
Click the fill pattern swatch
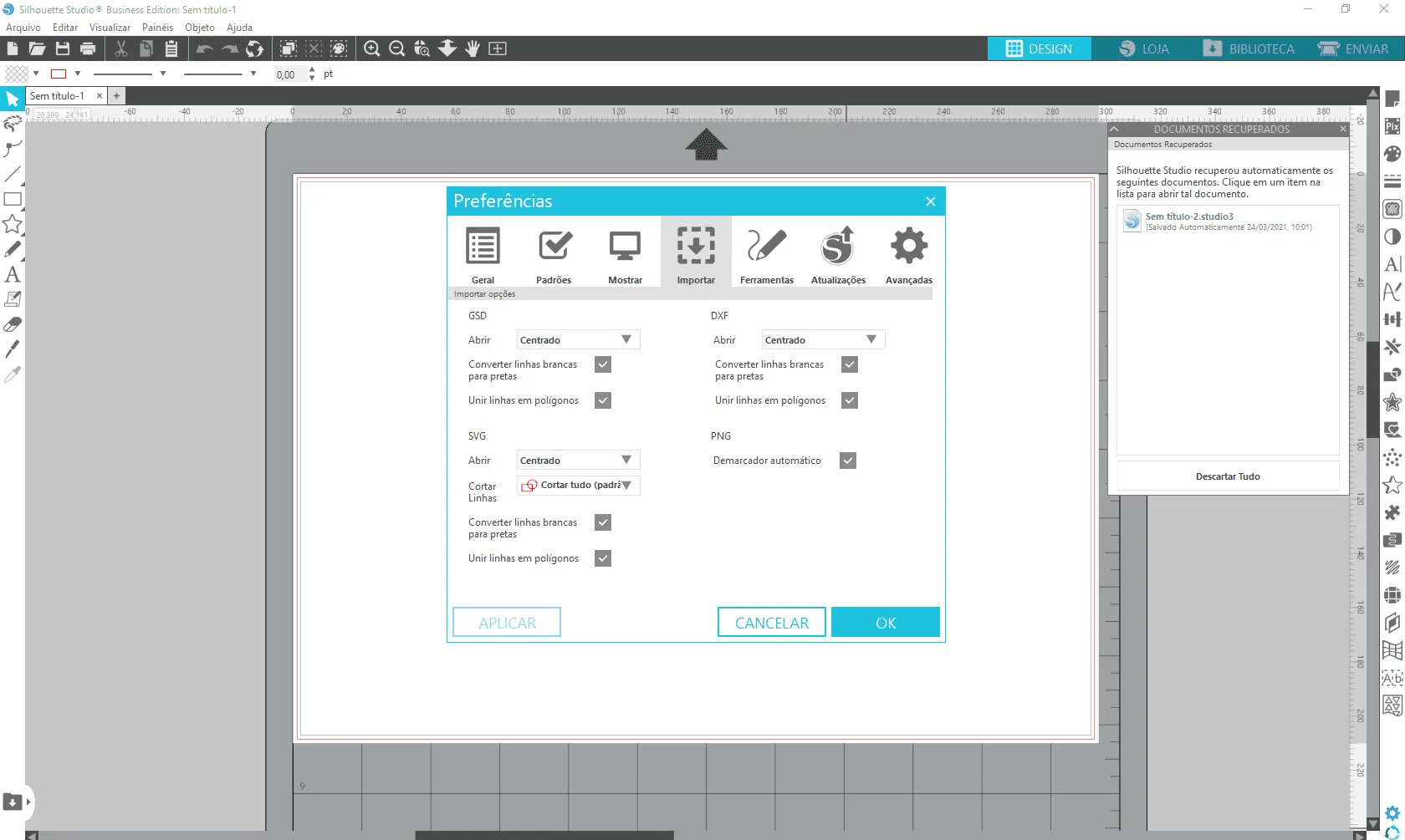17,74
